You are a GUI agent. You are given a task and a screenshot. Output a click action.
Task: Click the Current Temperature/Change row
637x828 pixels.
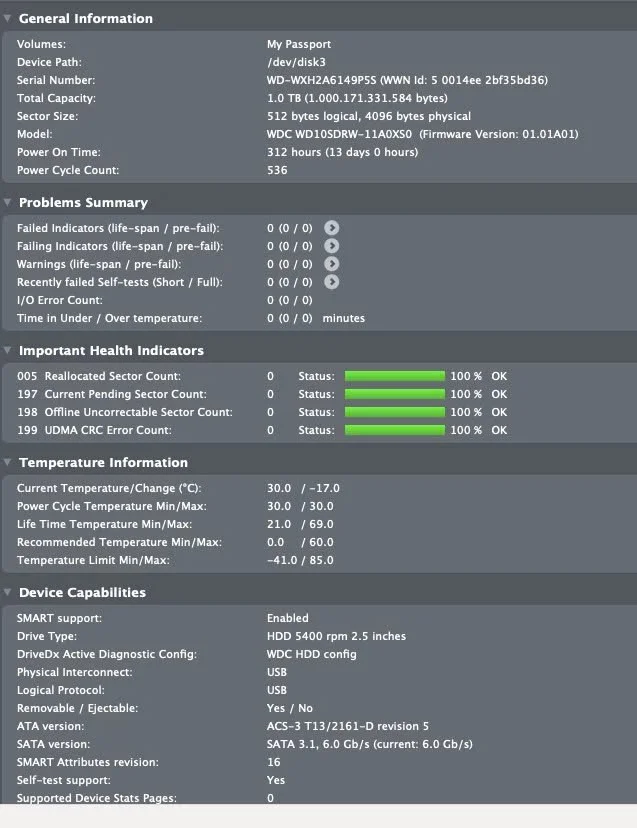(x=108, y=488)
